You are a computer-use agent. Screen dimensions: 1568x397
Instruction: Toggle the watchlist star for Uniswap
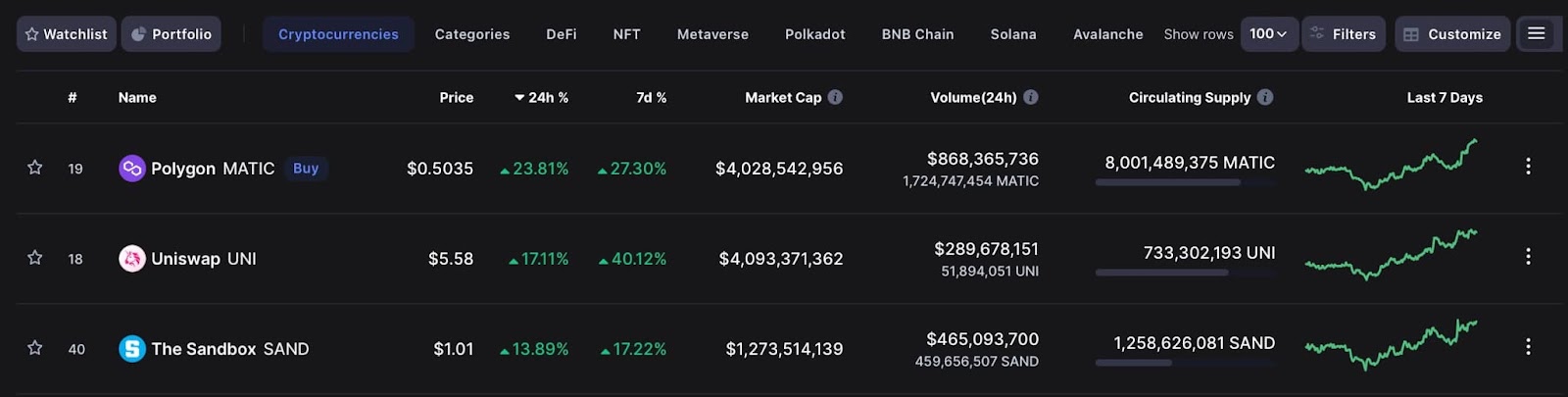click(x=35, y=258)
